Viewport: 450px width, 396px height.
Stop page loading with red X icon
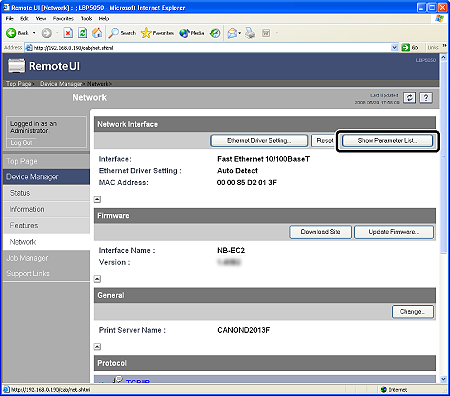(68, 33)
